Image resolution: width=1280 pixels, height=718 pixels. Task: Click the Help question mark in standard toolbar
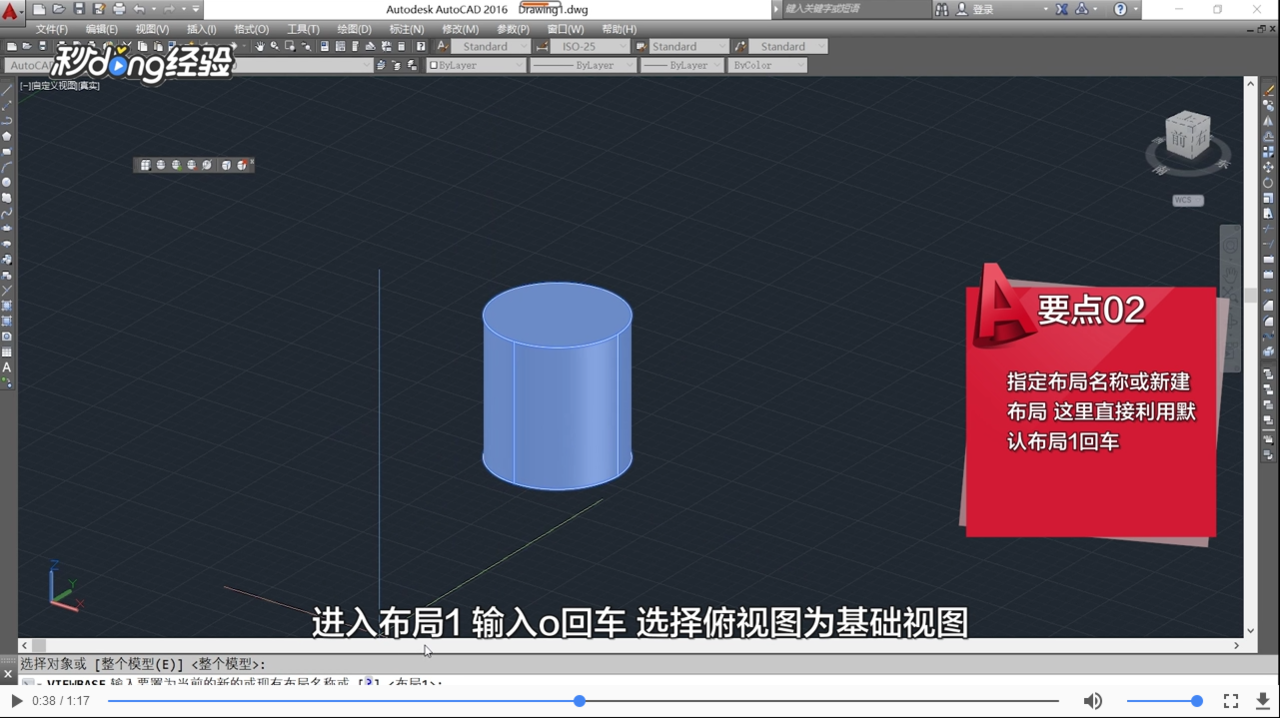point(421,46)
